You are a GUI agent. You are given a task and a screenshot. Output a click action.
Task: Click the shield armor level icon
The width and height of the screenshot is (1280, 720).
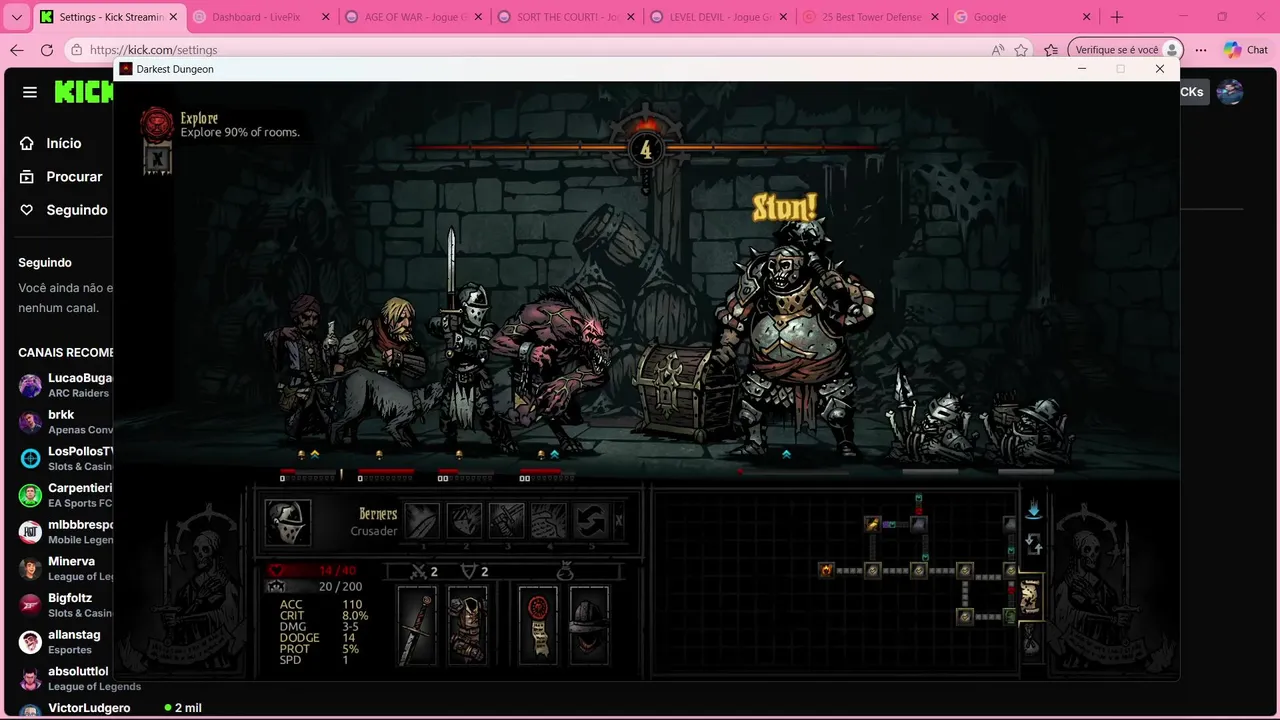click(468, 571)
